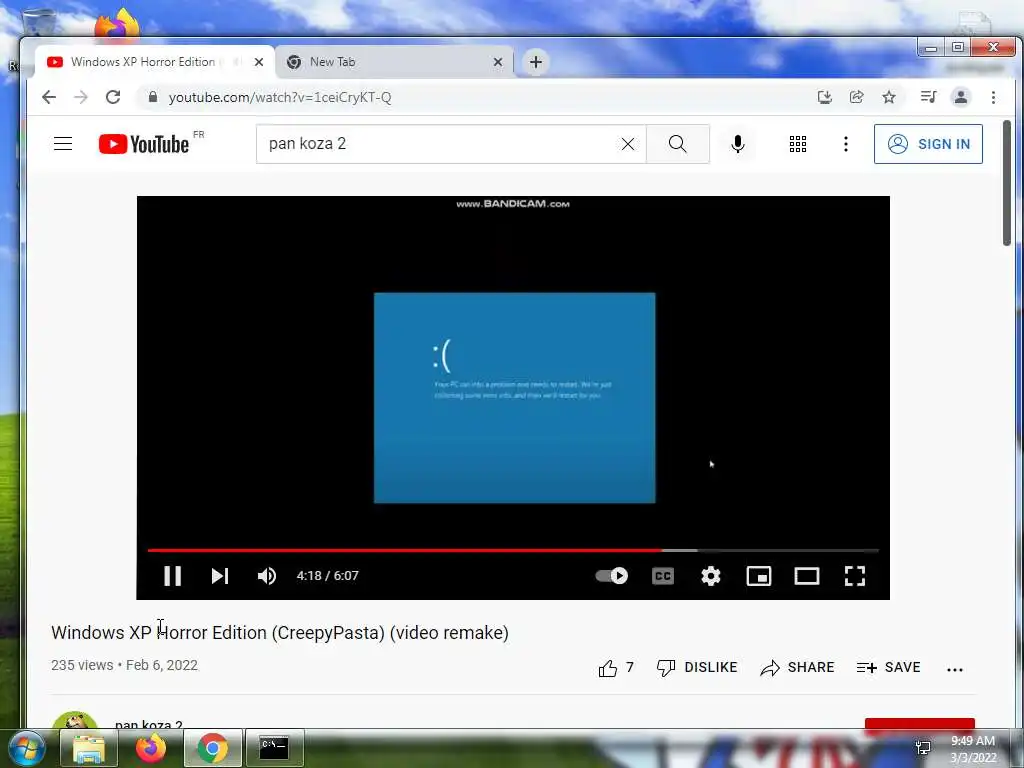Viewport: 1024px width, 768px height.
Task: Click the install app icon in address bar
Action: click(825, 97)
